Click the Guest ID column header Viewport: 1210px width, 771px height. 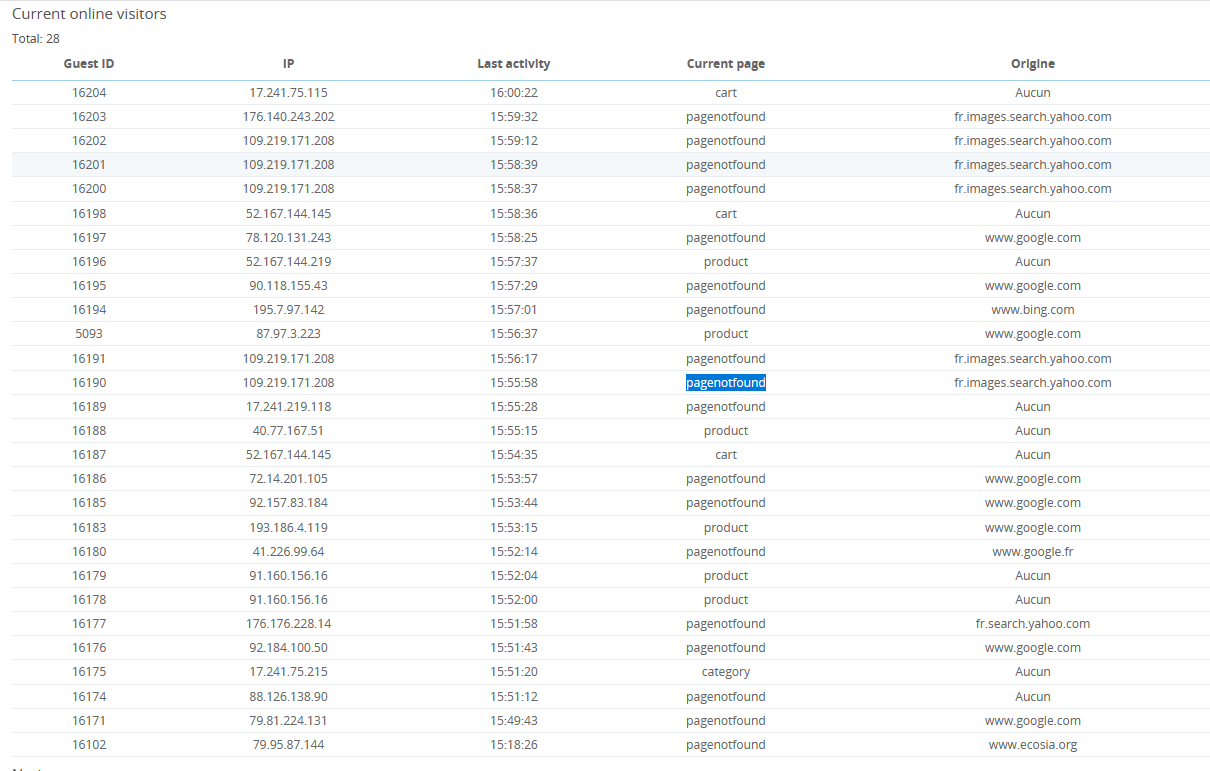89,64
